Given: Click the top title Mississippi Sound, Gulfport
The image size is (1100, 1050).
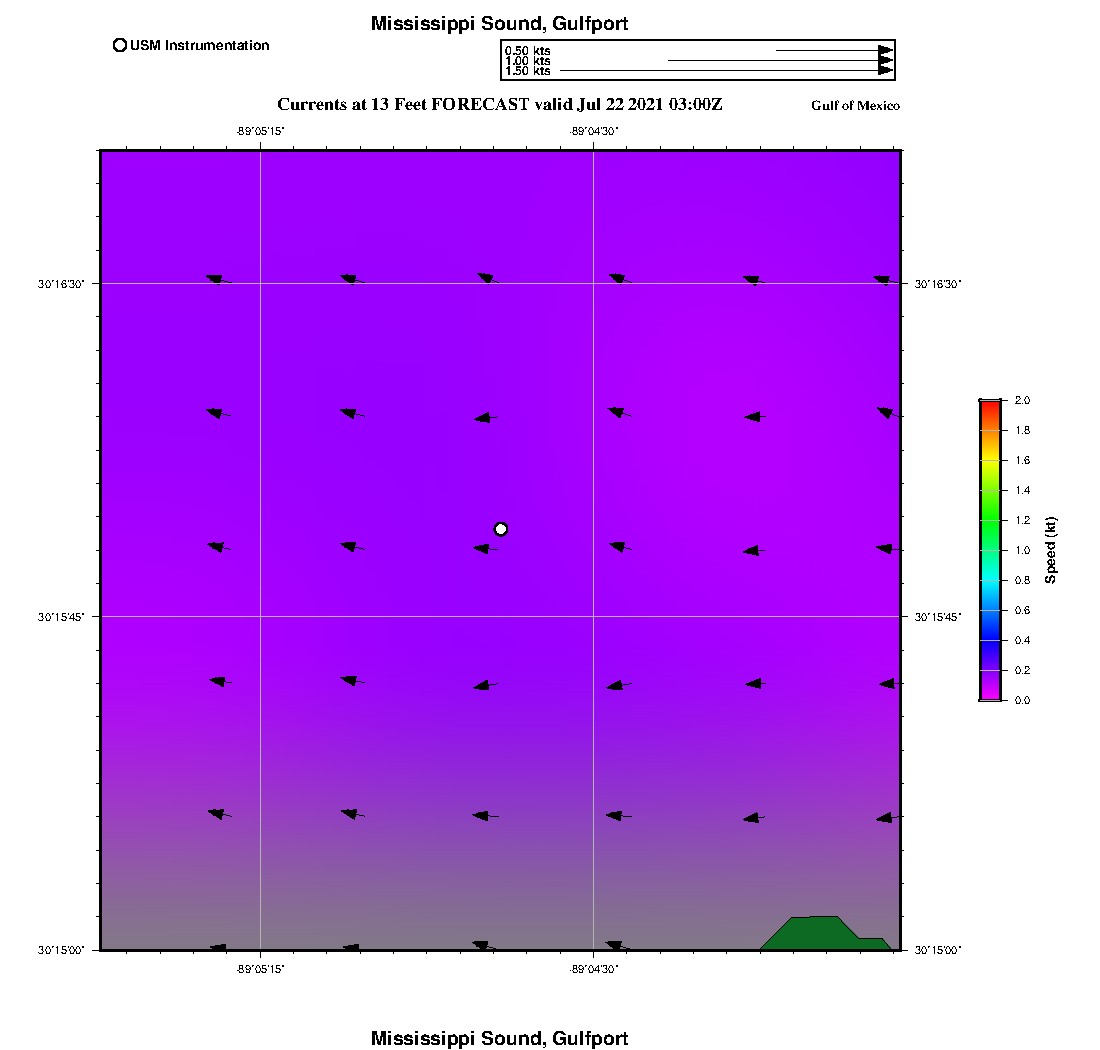Looking at the screenshot, I should pyautogui.click(x=499, y=24).
